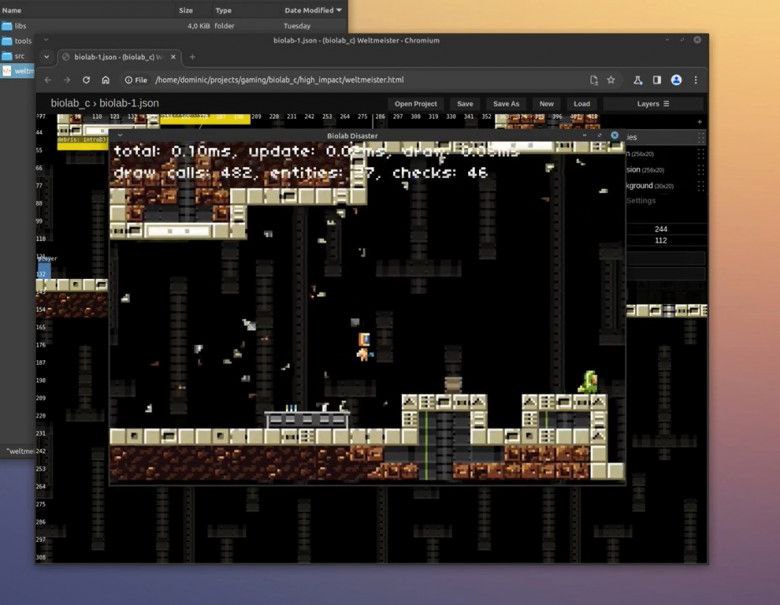Image resolution: width=780 pixels, height=605 pixels.
Task: Open a new Chromium tab
Action: [x=192, y=57]
